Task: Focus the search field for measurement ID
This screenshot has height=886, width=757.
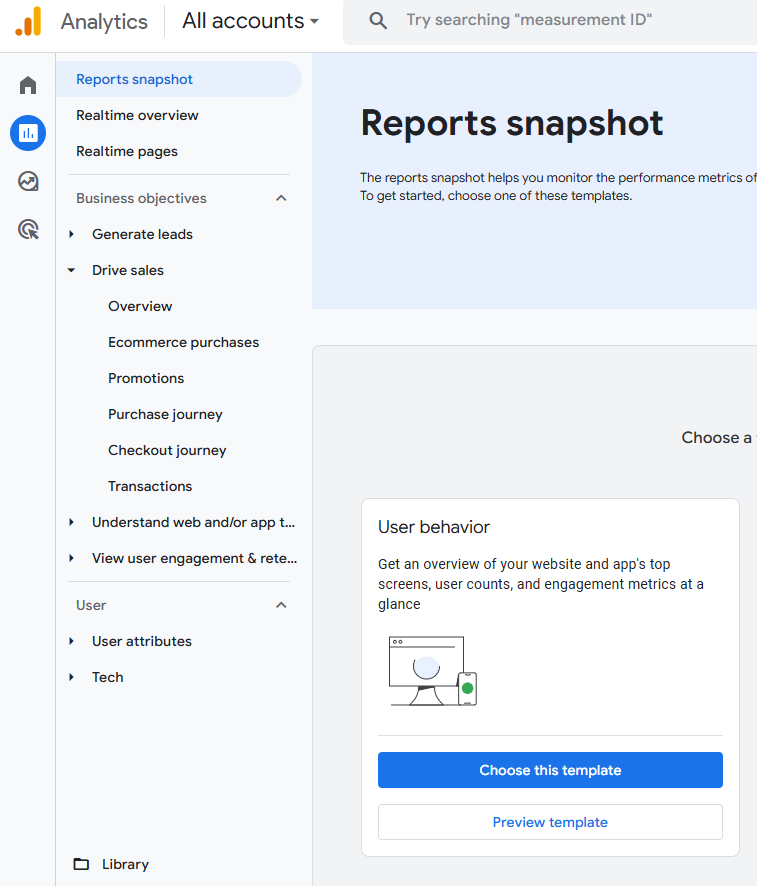Action: click(x=550, y=22)
